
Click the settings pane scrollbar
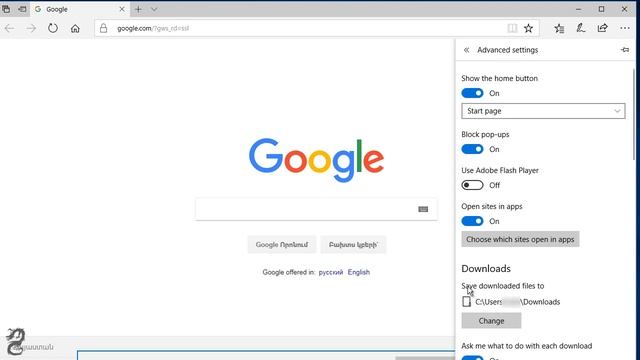pyautogui.click(x=633, y=114)
